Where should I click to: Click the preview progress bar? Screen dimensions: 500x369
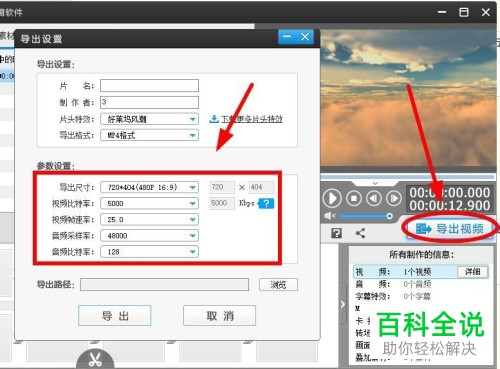(x=407, y=176)
